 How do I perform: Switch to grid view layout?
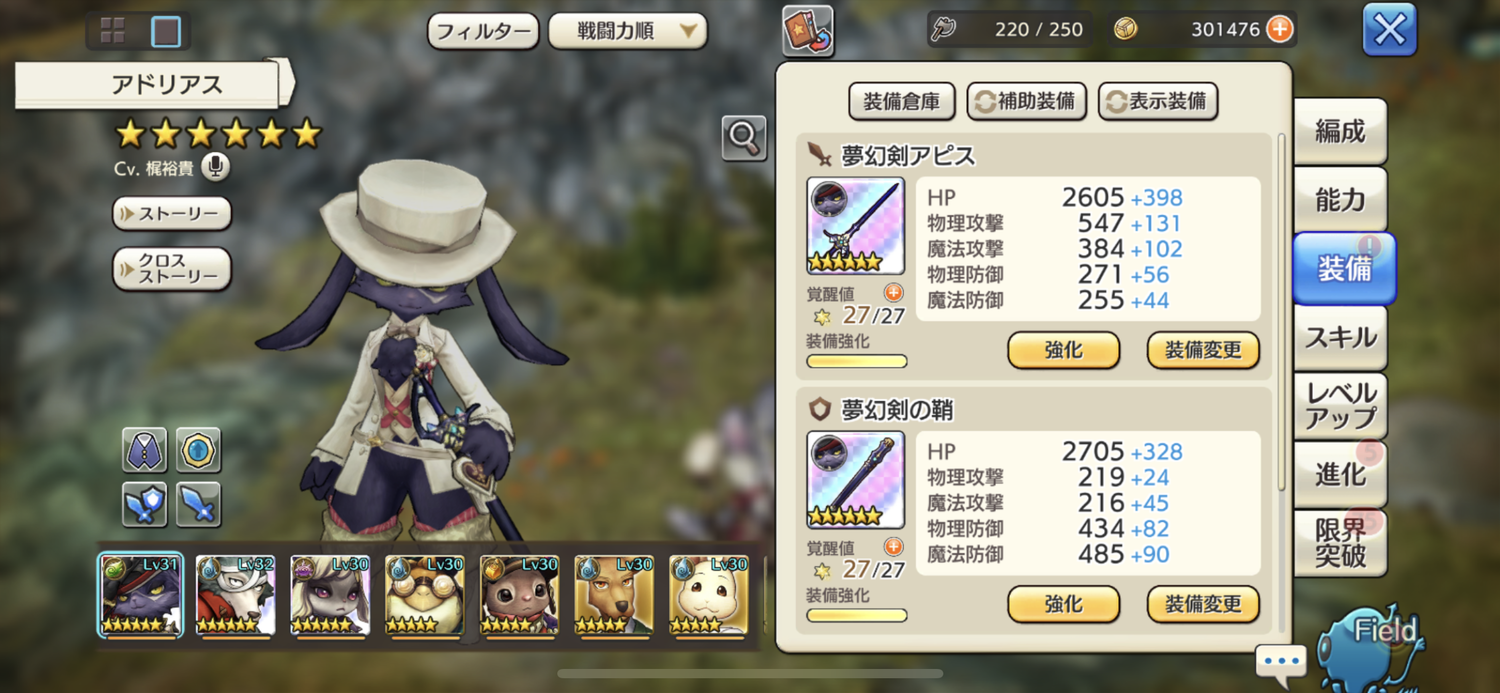[113, 32]
